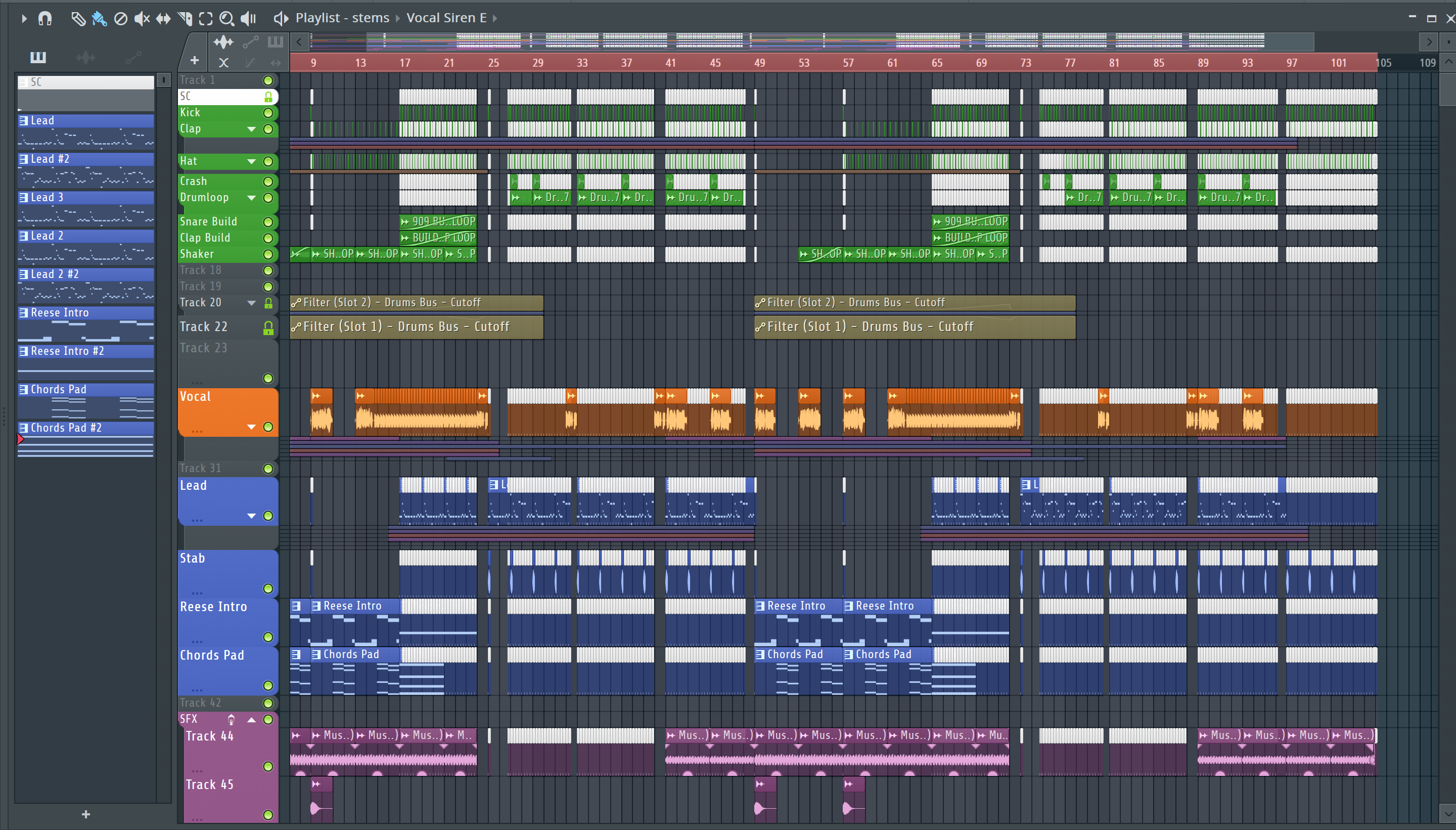Click the scroll down arrow at bottom right

click(x=1448, y=812)
